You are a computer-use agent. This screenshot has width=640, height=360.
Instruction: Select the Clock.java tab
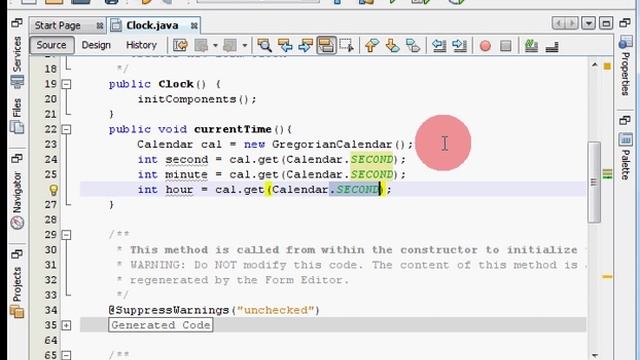(152, 25)
